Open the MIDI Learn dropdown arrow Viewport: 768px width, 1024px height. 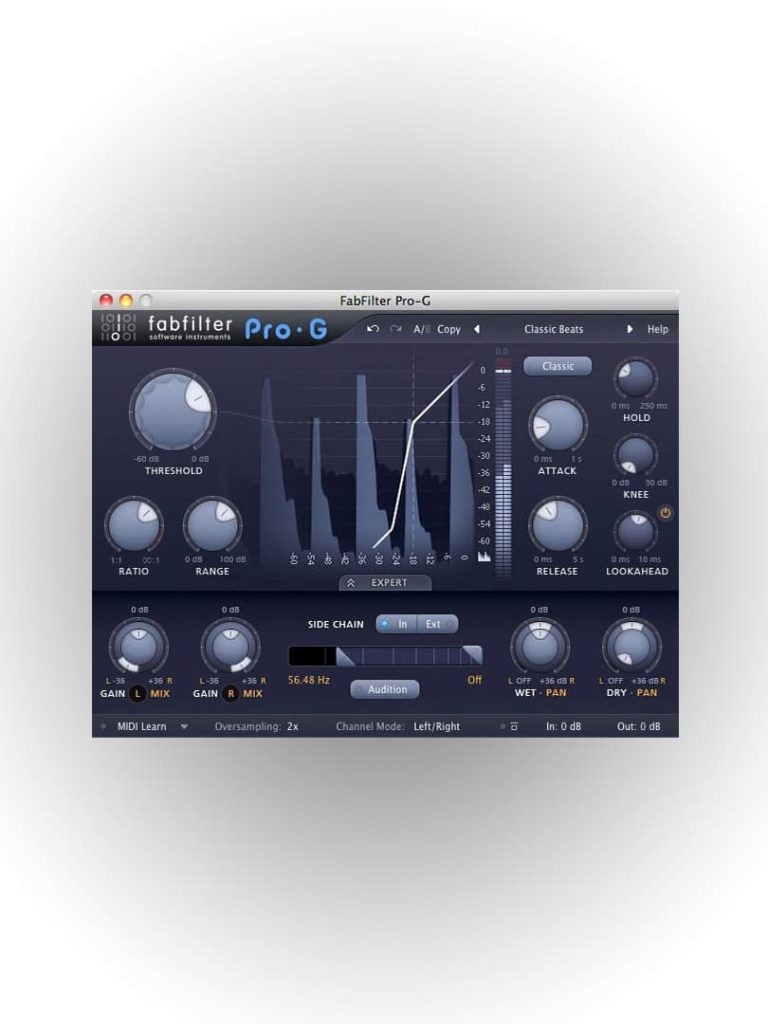[x=184, y=726]
